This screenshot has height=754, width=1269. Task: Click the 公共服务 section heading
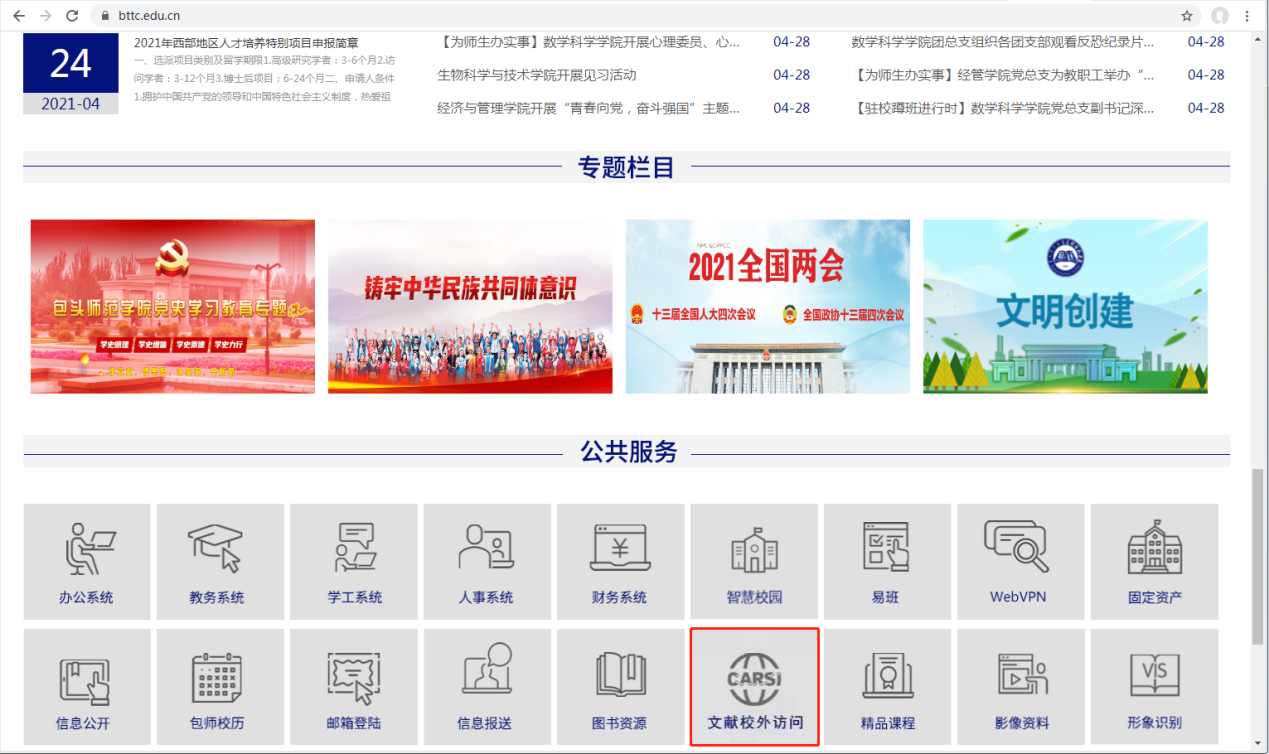(629, 452)
